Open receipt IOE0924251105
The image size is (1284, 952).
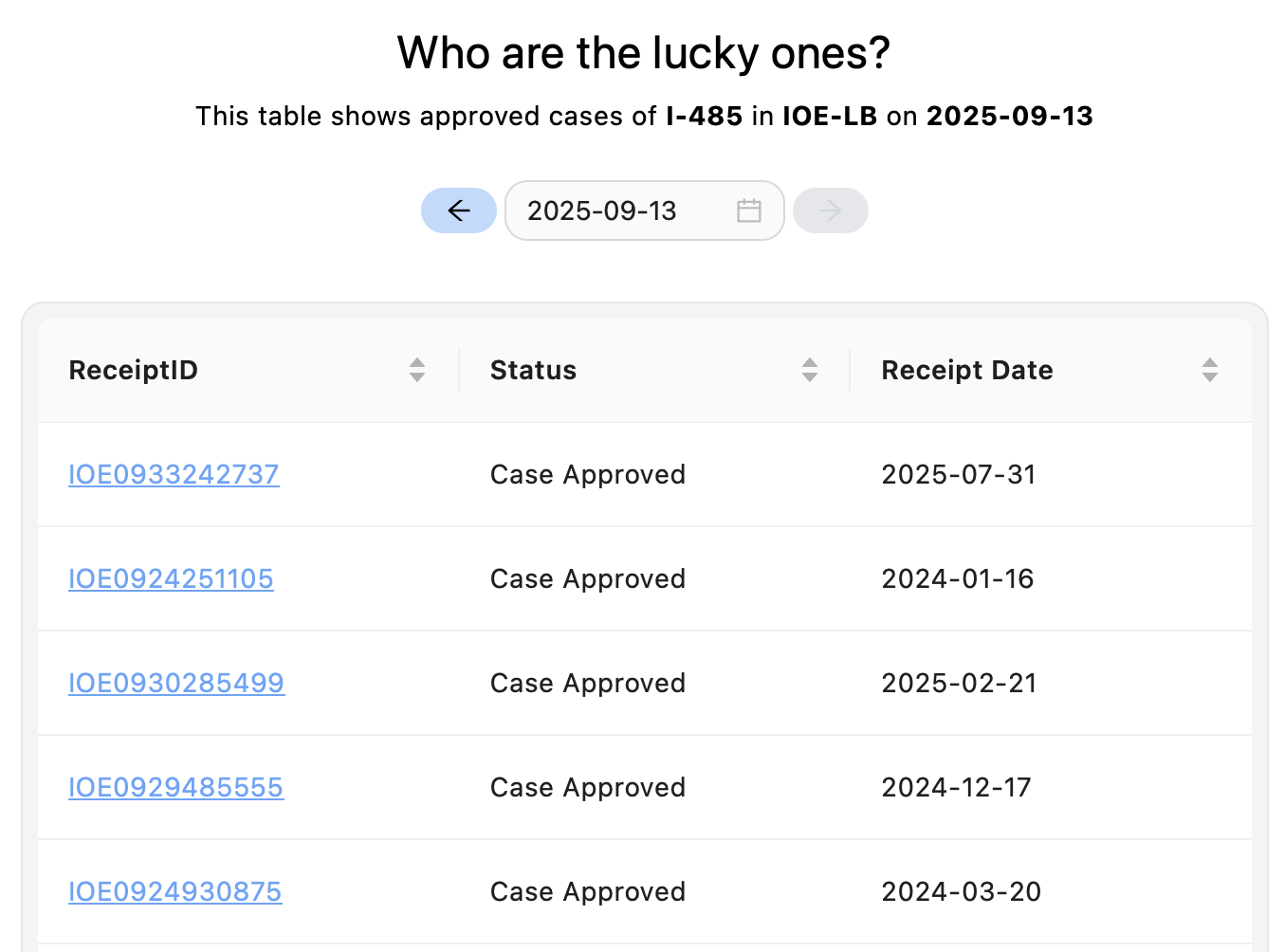[171, 578]
